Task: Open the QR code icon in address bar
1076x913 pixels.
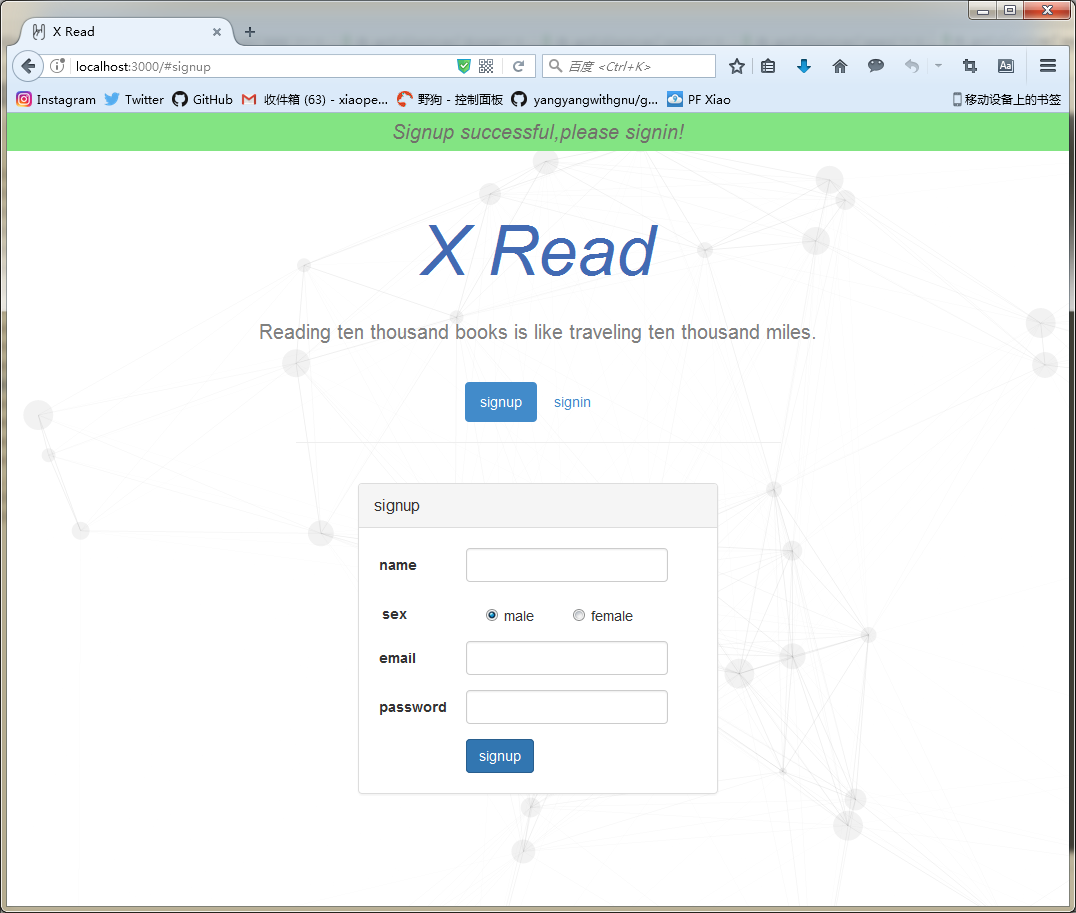Action: tap(486, 66)
